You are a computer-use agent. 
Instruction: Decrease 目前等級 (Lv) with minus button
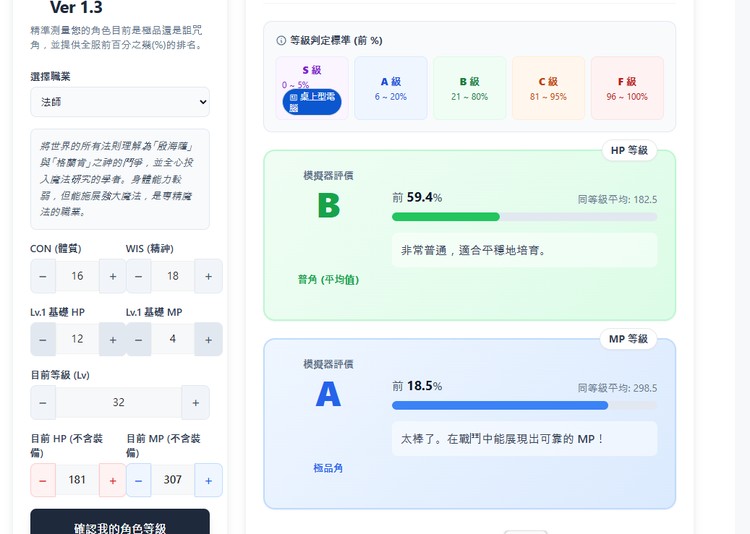point(43,402)
